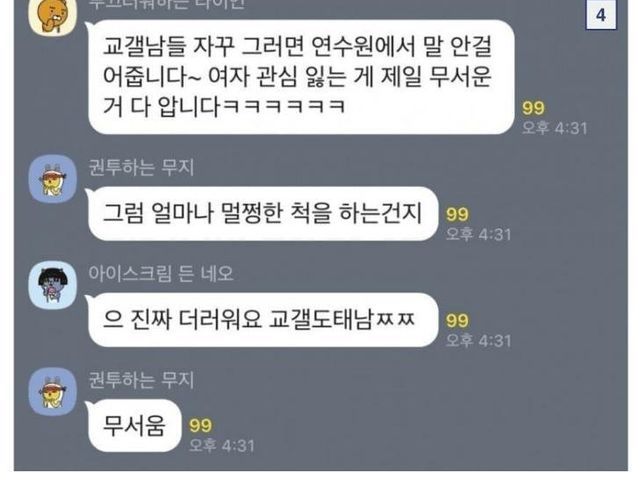Click 오후 4:31 timestamp beside 교갤도태남 message
The width and height of the screenshot is (640, 493).
pyautogui.click(x=478, y=340)
